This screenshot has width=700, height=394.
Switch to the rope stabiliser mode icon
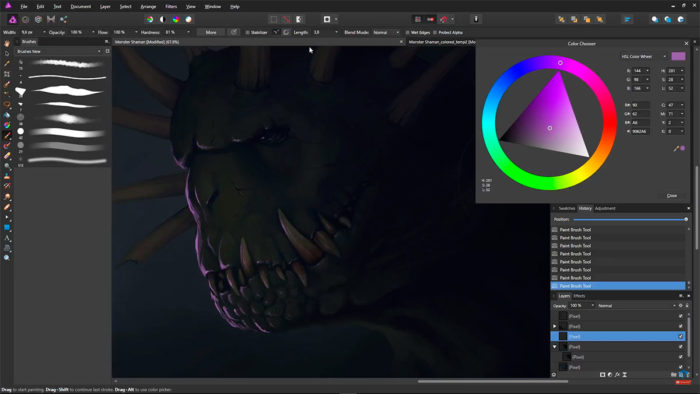pyautogui.click(x=276, y=32)
